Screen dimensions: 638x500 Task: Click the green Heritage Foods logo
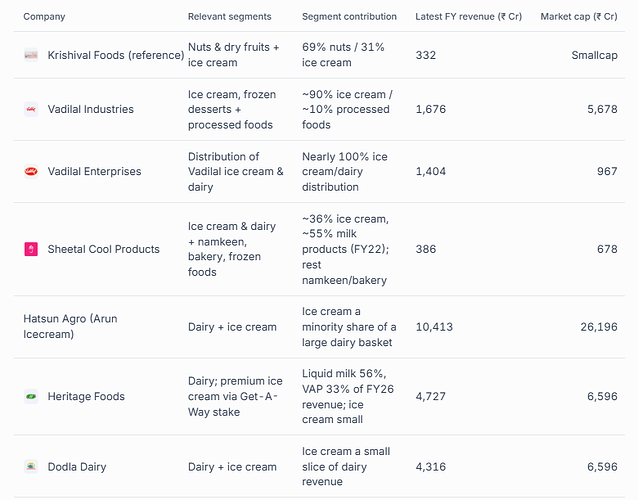click(31, 396)
